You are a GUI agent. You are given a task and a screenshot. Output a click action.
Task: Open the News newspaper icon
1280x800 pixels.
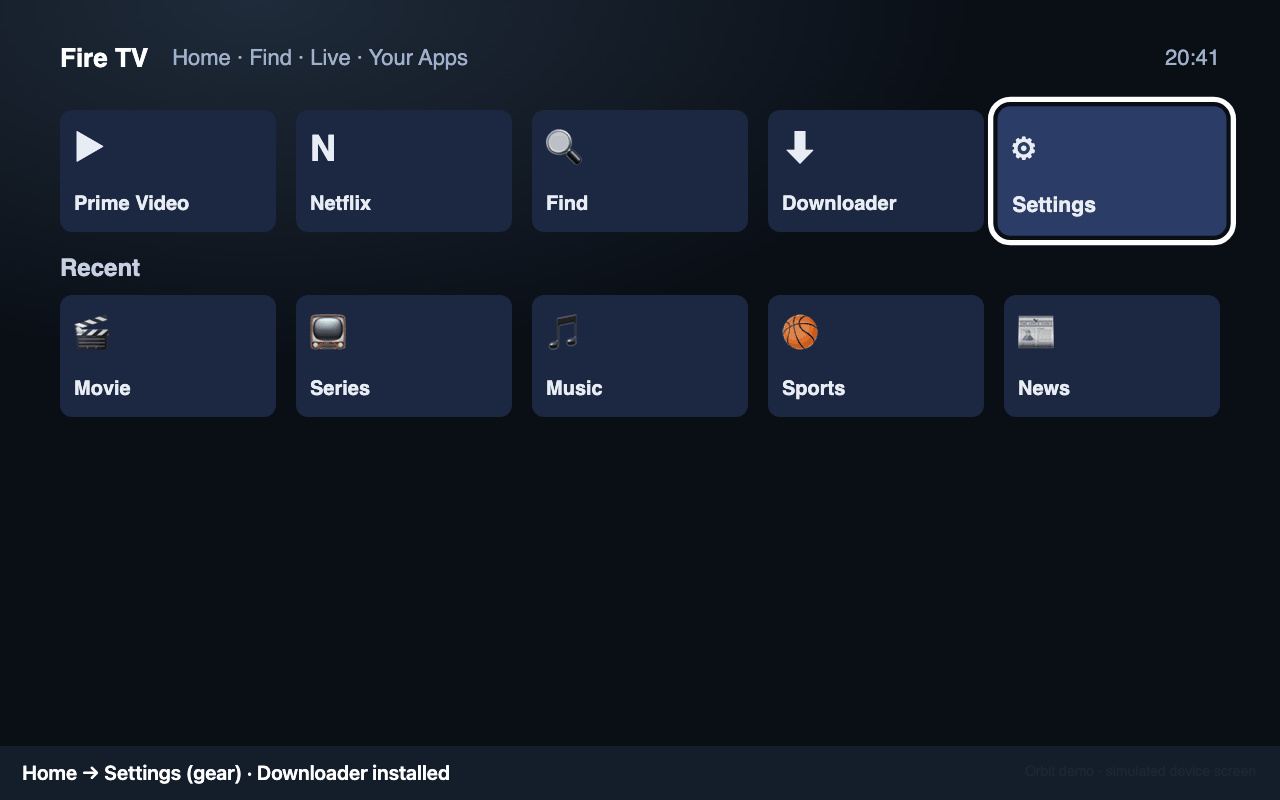point(1036,332)
